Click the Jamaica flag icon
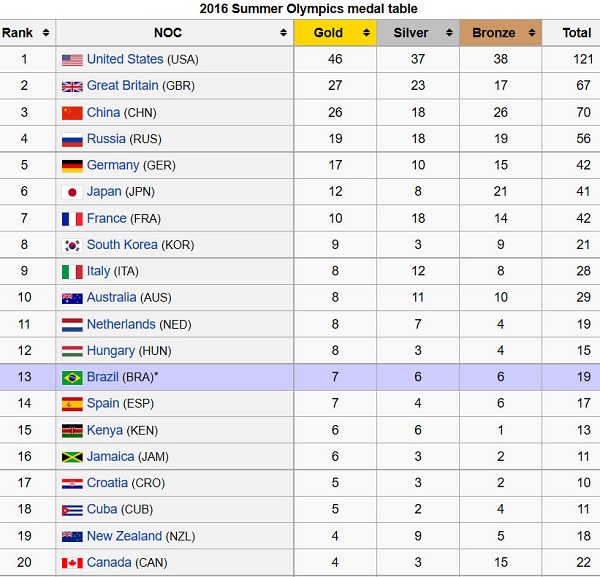600x577 pixels. 72,457
